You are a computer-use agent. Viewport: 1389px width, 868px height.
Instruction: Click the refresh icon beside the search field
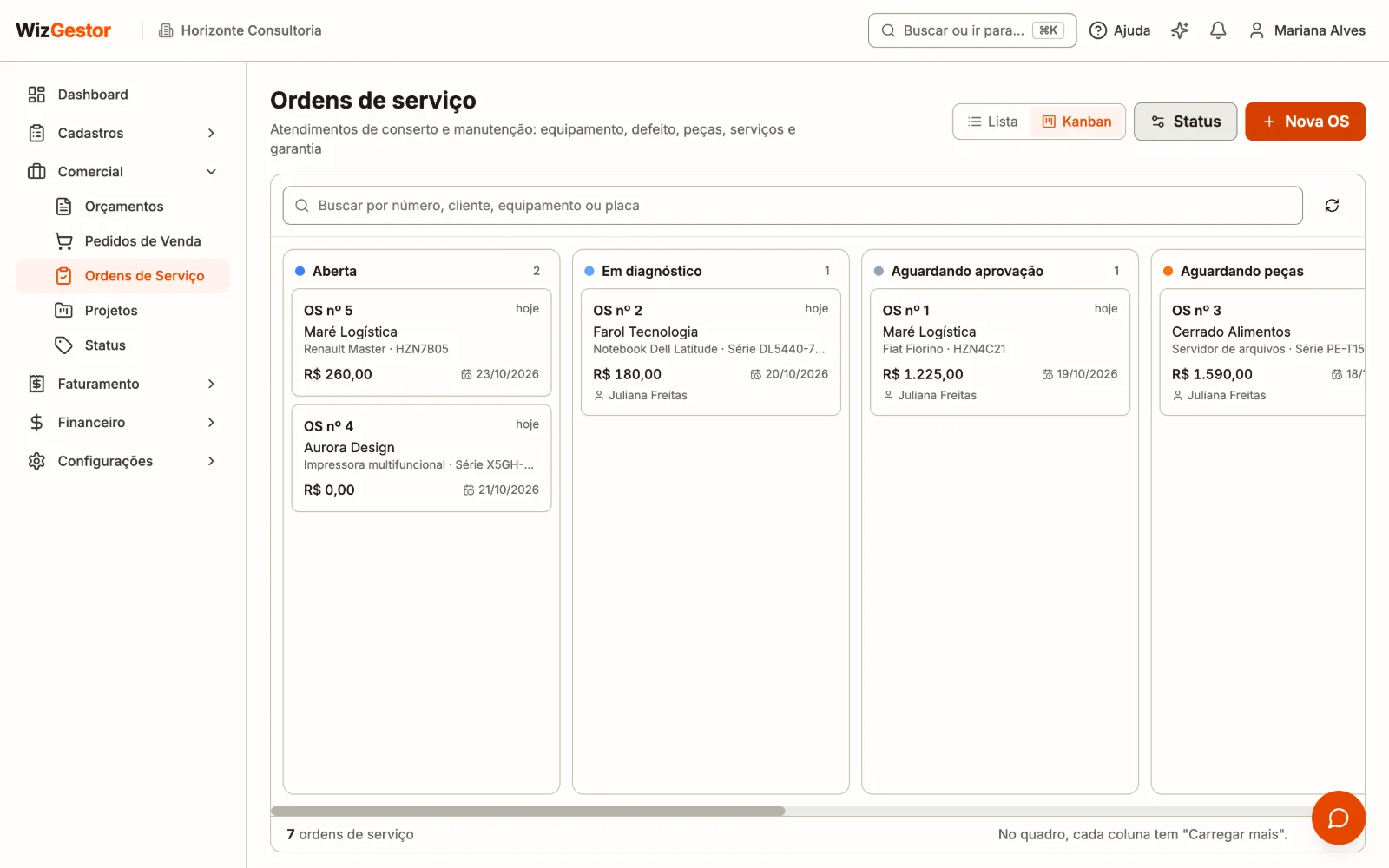click(x=1332, y=206)
